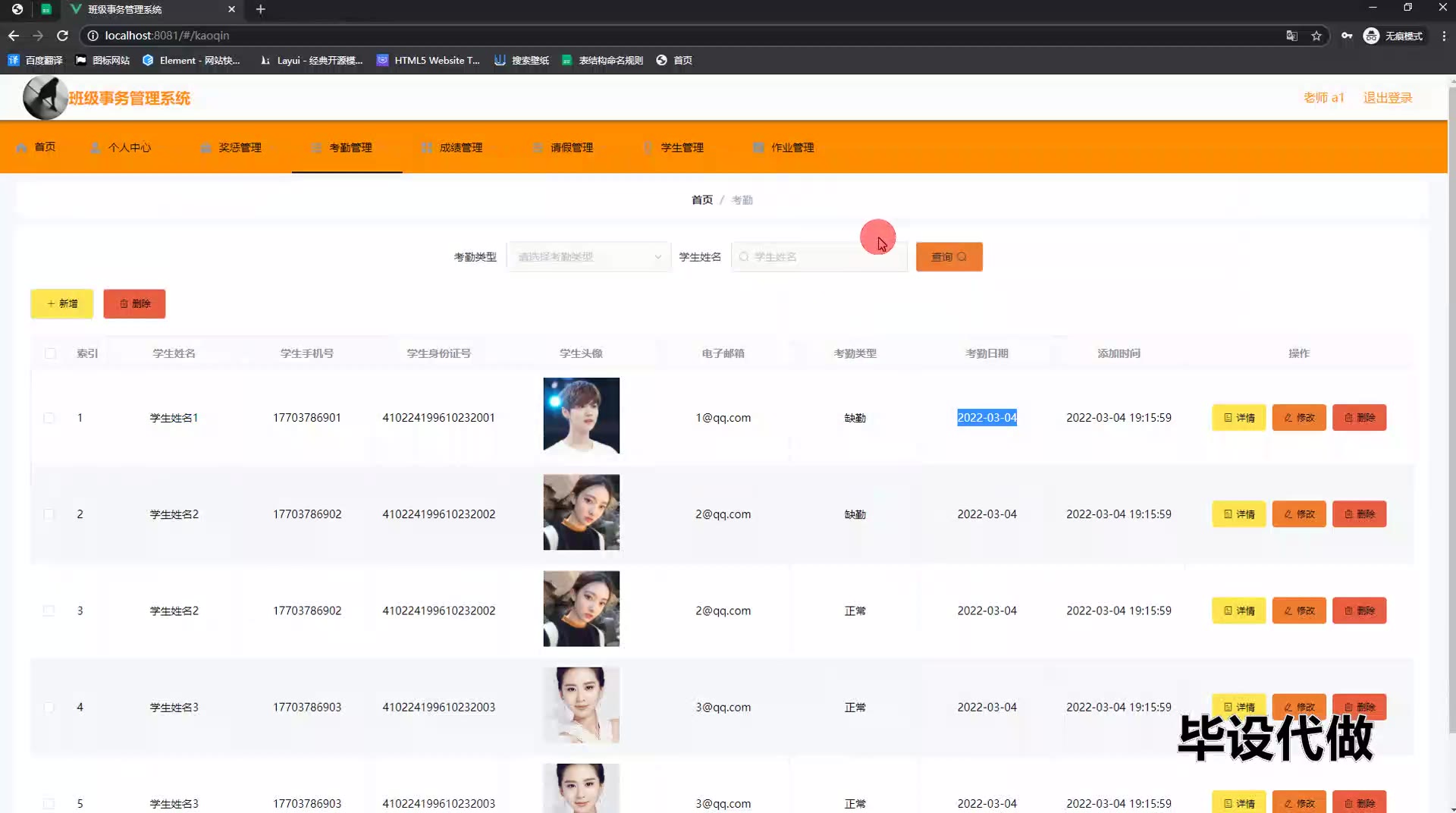Open the 百度翻译 bookmark
Screen dimensions: 1456x813
(x=35, y=60)
